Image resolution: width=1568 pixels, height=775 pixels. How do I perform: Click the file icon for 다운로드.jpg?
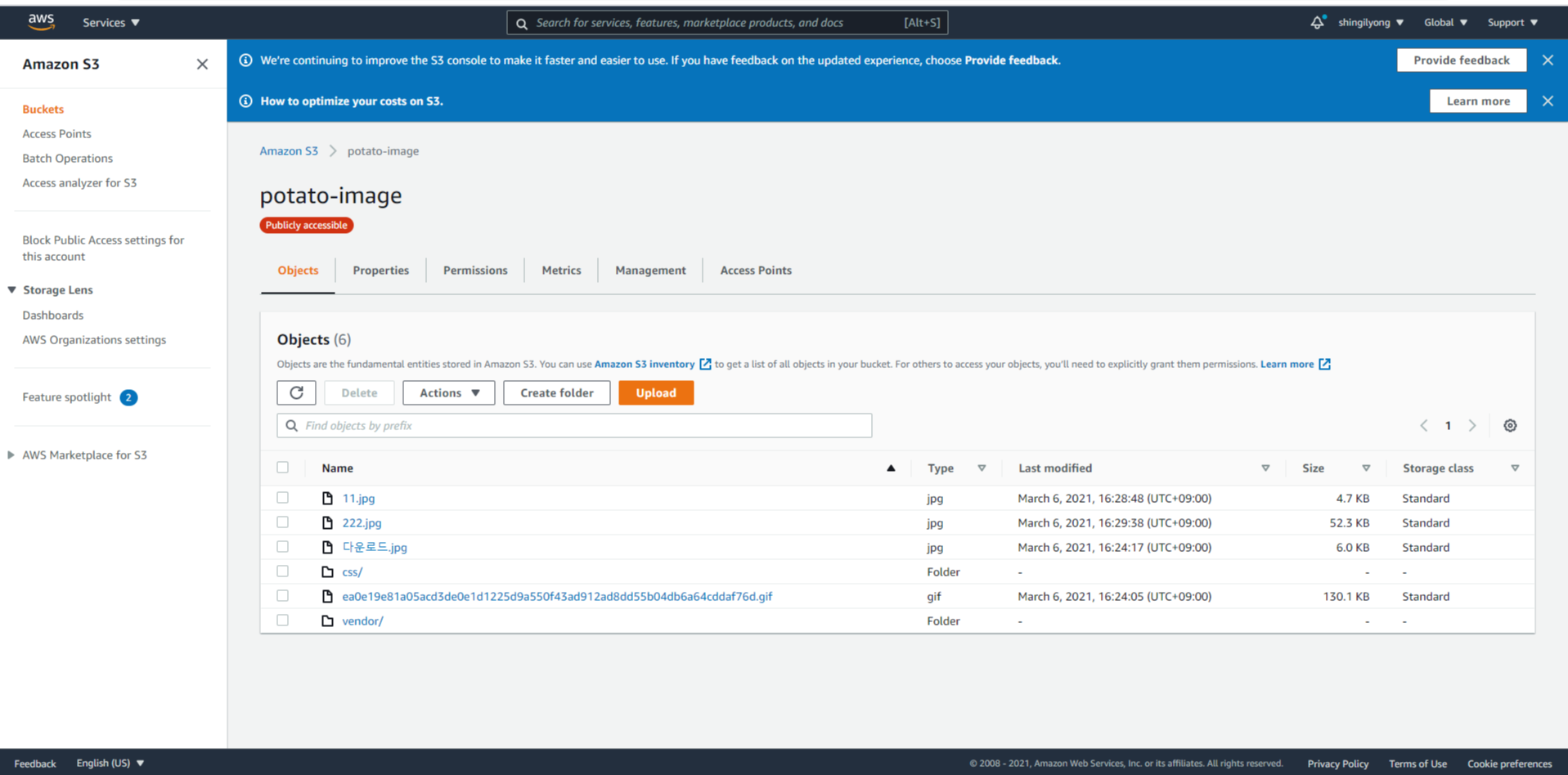[327, 547]
